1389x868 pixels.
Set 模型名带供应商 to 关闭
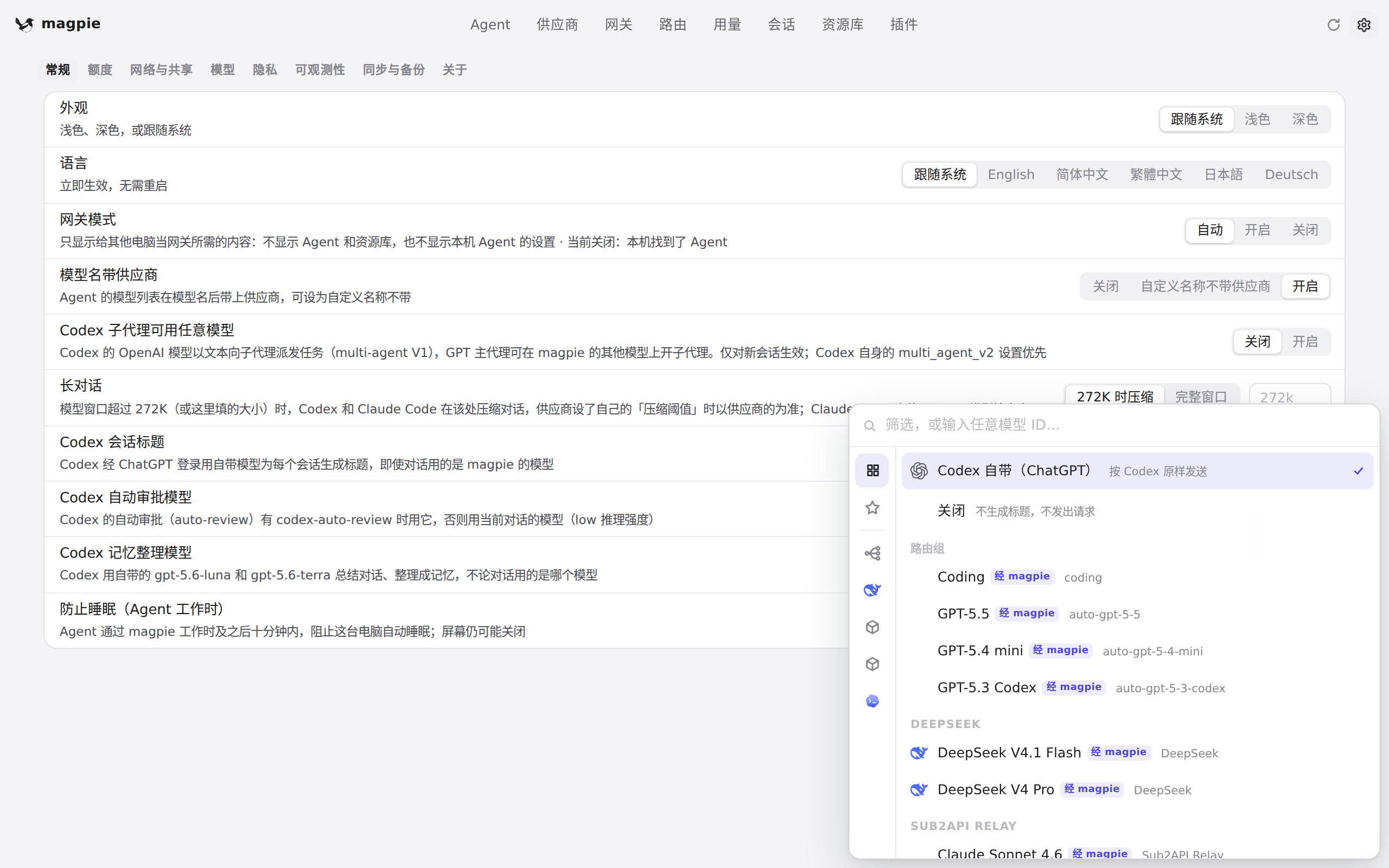tap(1105, 286)
